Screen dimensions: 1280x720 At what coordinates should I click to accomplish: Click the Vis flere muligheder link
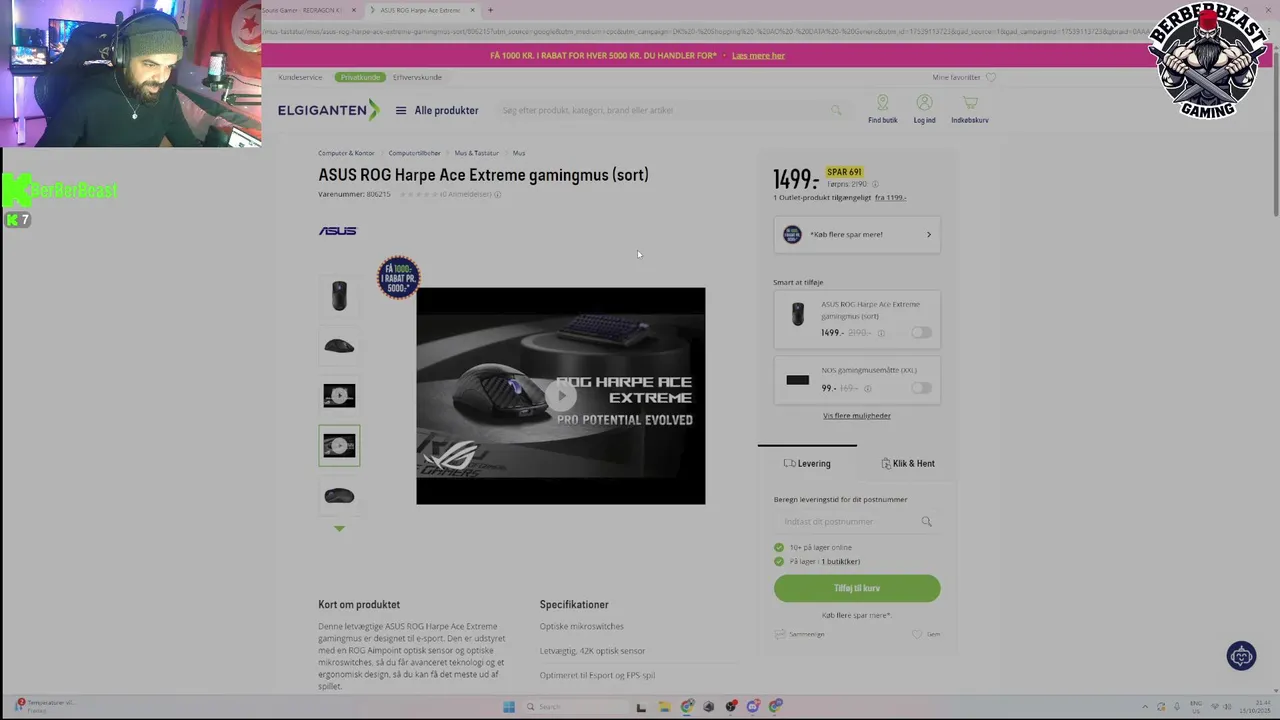[857, 415]
